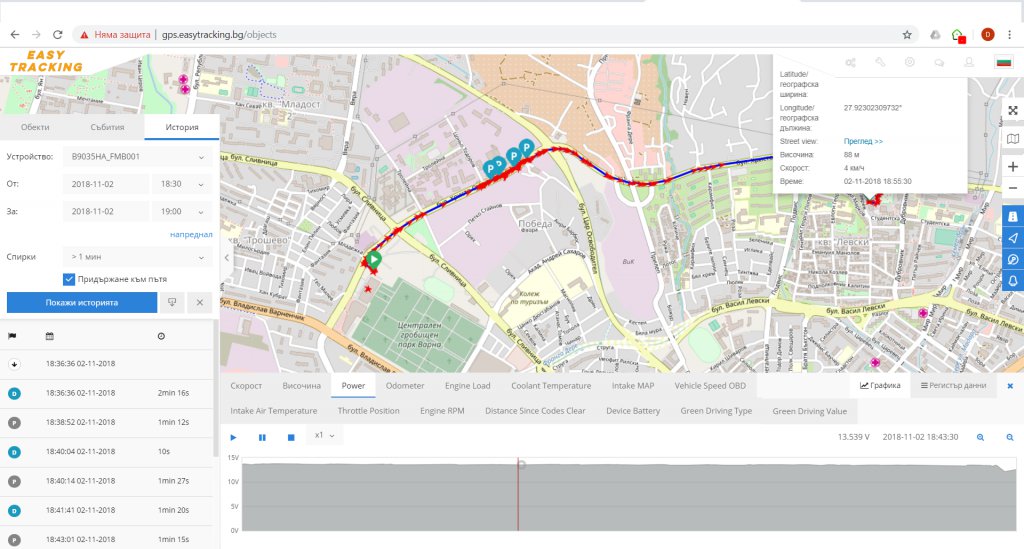Click the flag column header icon
The width and height of the screenshot is (1024, 549).
tap(12, 336)
